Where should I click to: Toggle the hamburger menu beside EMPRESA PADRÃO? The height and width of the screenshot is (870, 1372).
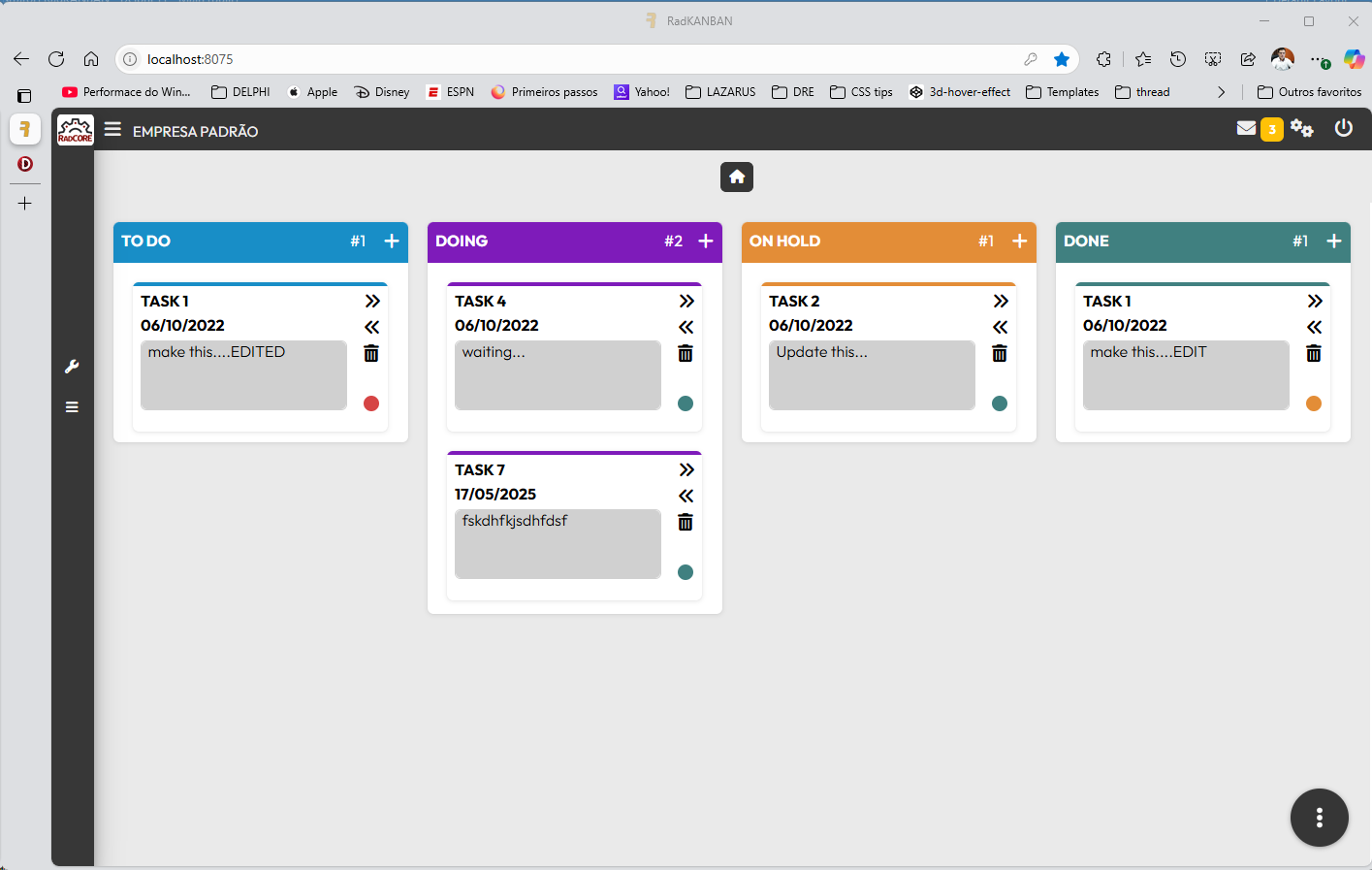click(x=113, y=129)
